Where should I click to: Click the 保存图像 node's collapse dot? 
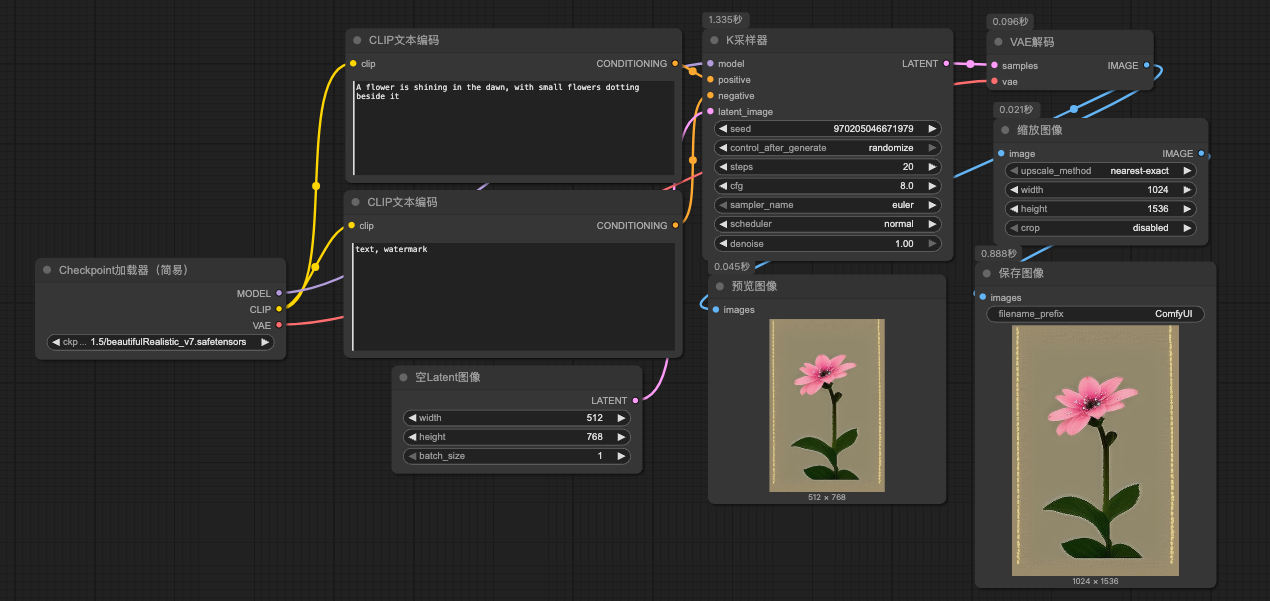[987, 273]
